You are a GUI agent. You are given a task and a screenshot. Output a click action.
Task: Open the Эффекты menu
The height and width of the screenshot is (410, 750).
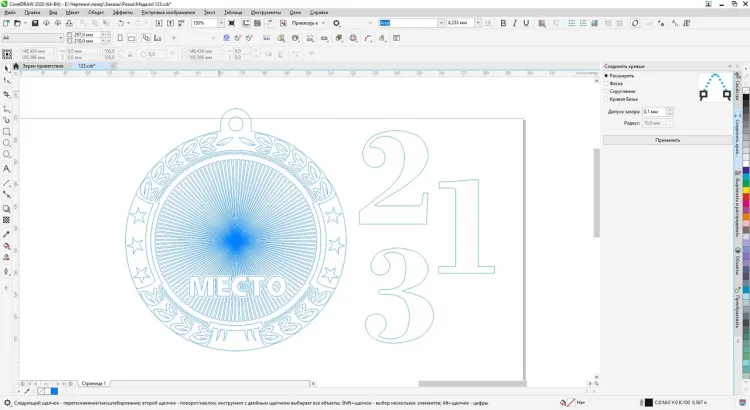pos(123,12)
